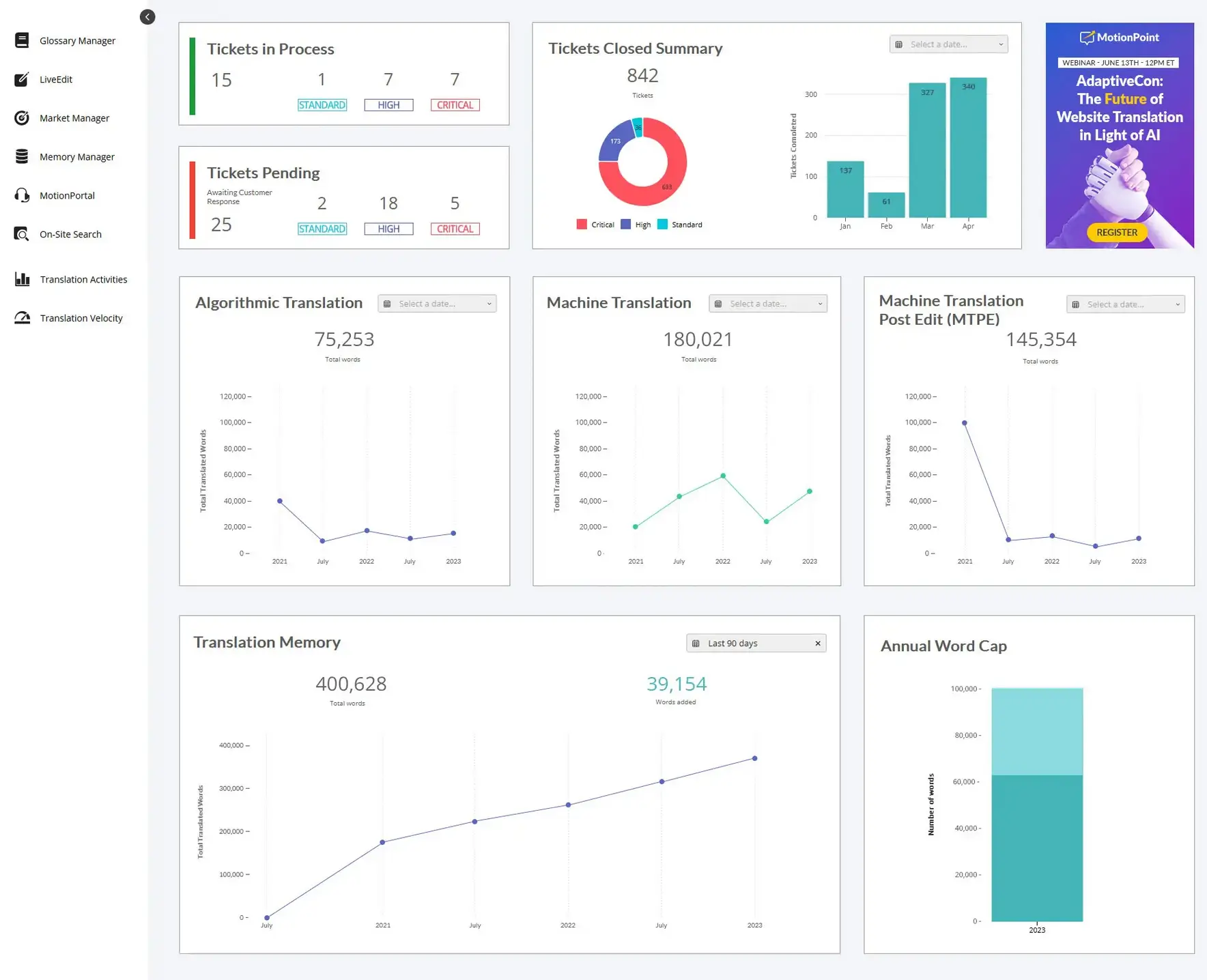Select the HIGH priority tab under Tickets in Process
Screen dimensions: 1207x980
388,104
